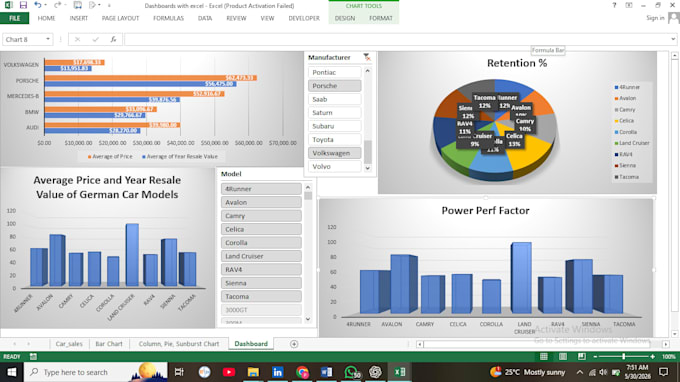Add a new sheet with plus icon
680x382 pixels.
[294, 344]
